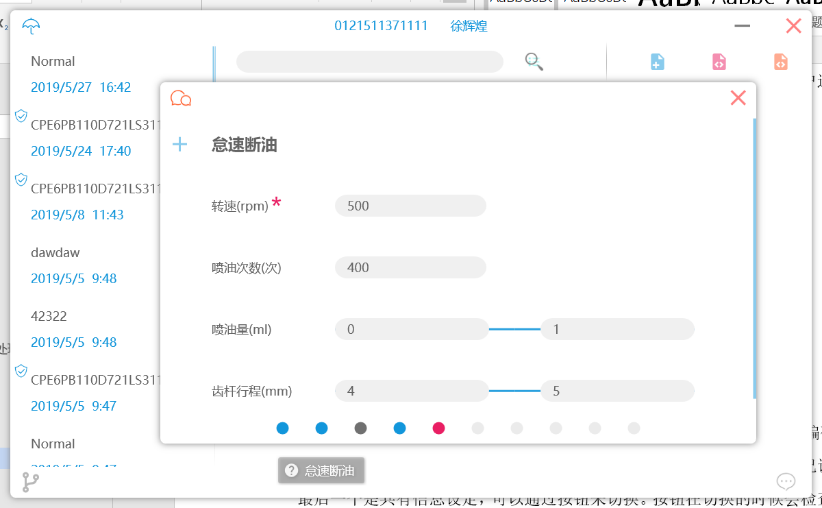This screenshot has width=822, height=508.
Task: Select the red page dot
Action: (x=439, y=428)
